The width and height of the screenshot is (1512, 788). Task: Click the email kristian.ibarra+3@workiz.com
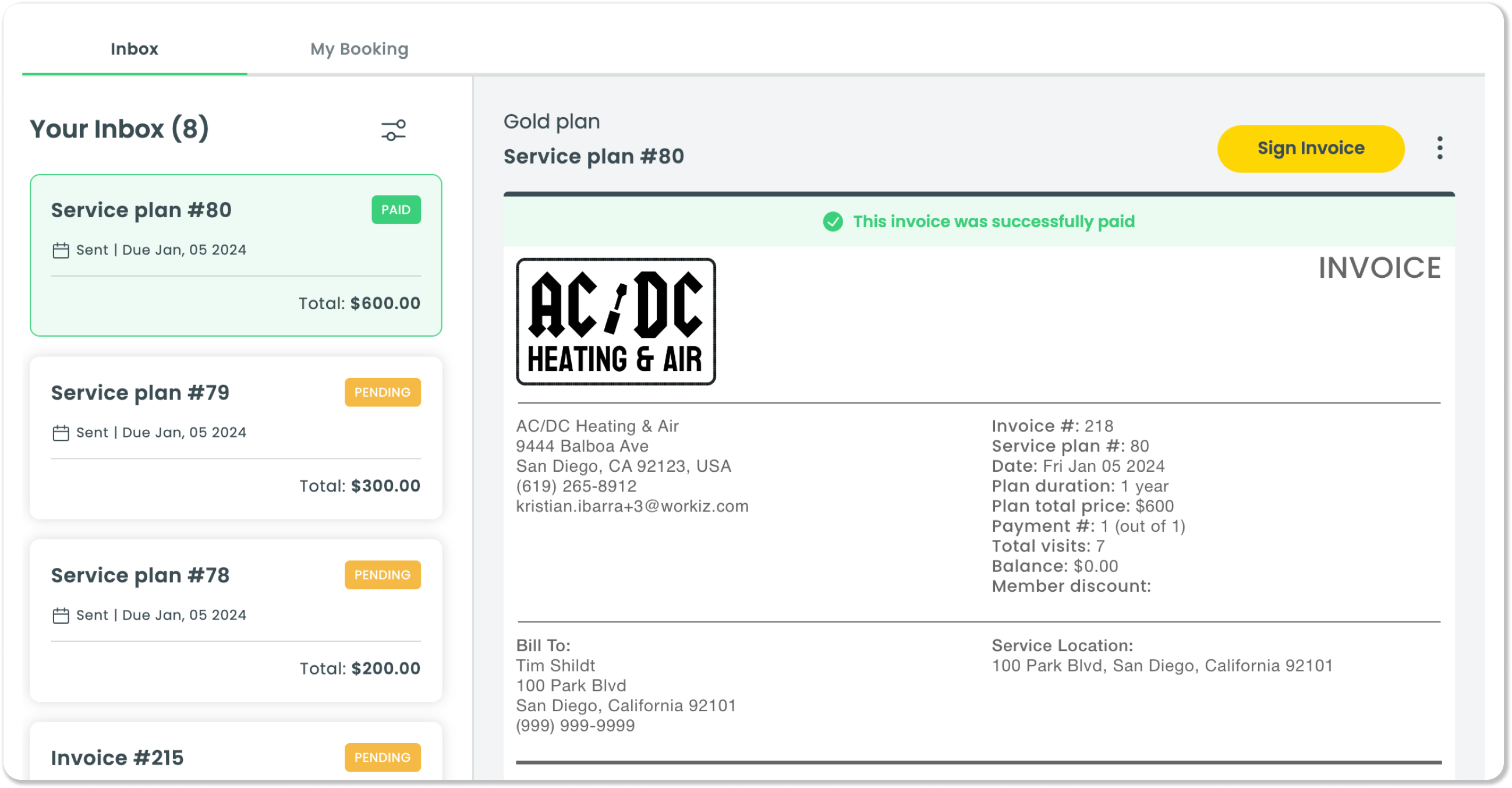[x=632, y=506]
